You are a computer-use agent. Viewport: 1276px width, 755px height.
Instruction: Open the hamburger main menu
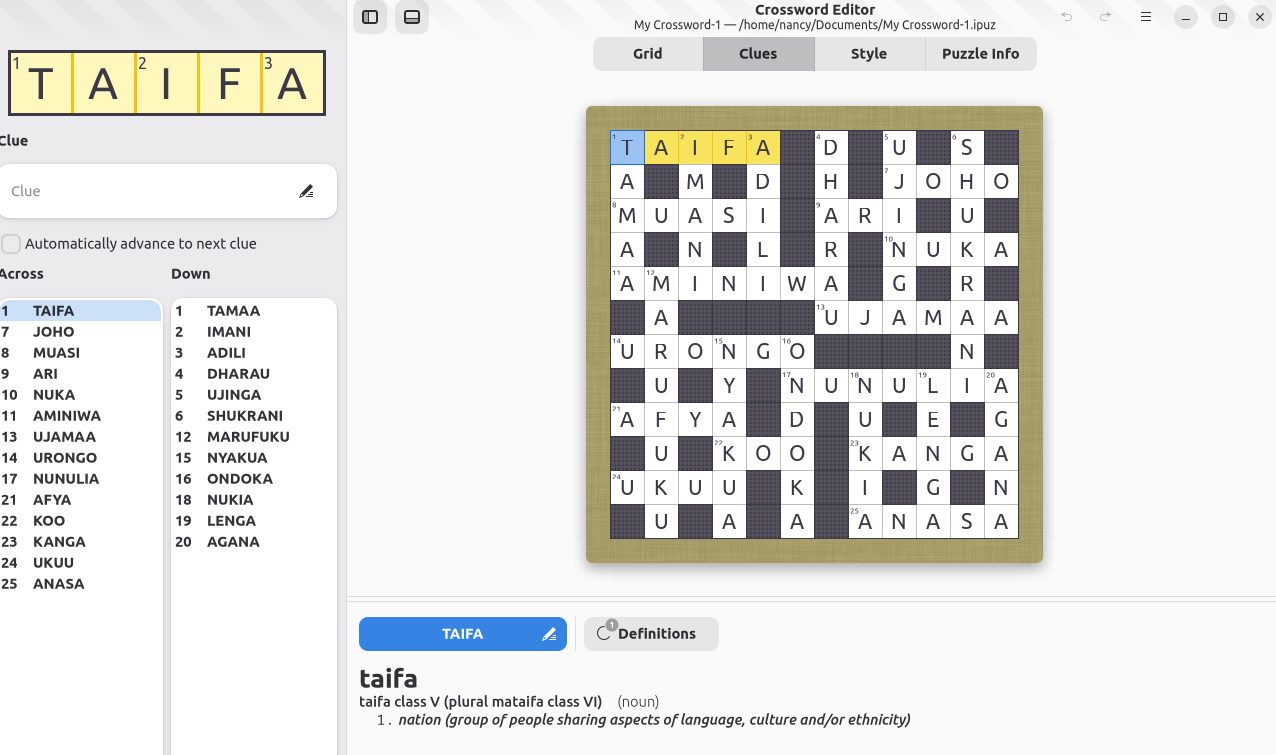coord(1146,17)
